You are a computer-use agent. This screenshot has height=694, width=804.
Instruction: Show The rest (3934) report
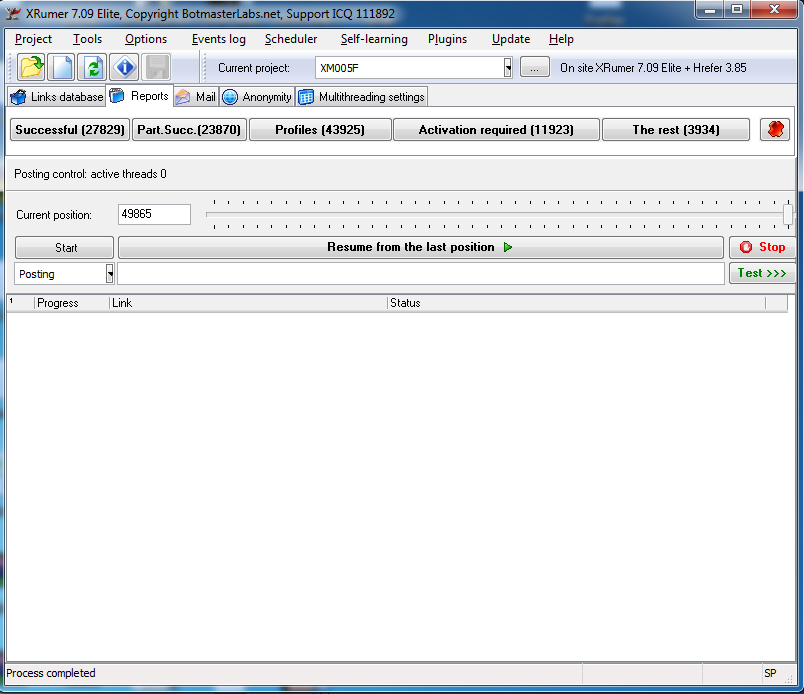[x=676, y=129]
